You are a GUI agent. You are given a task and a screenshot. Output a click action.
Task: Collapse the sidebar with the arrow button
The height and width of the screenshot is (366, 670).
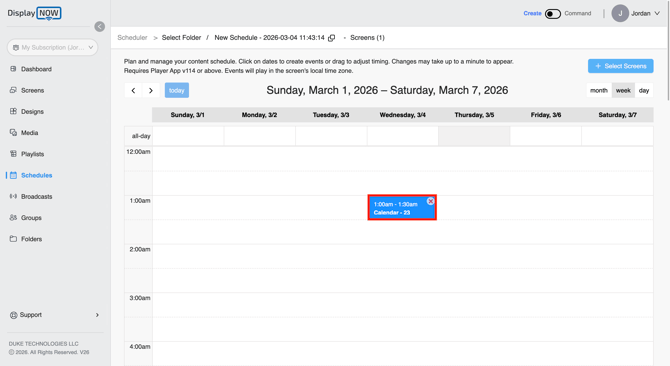point(100,26)
